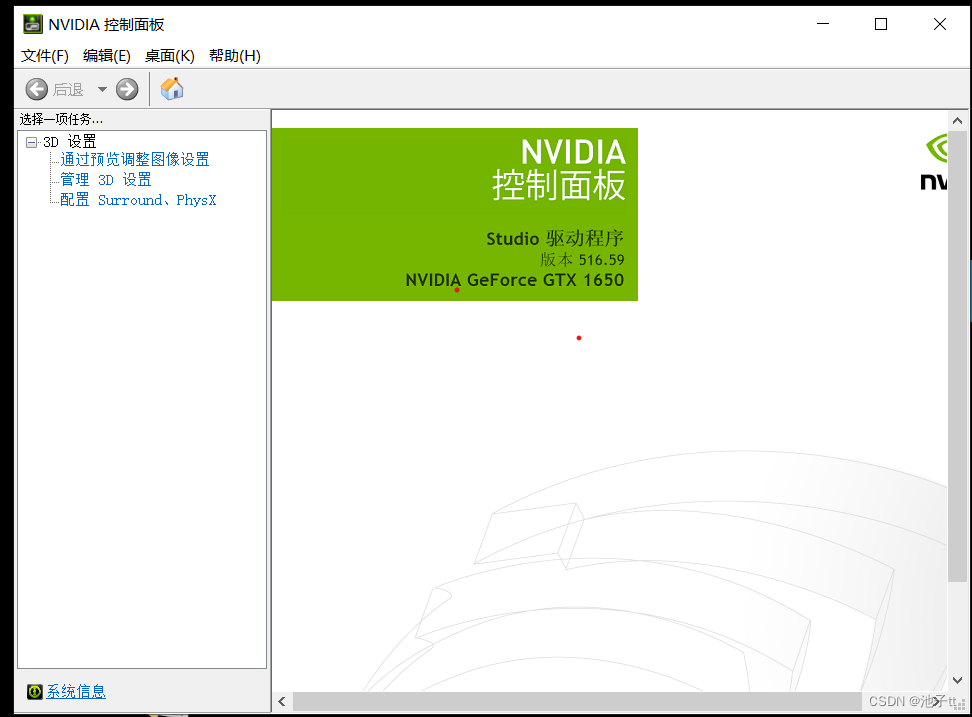Viewport: 972px width, 717px height.
Task: Navigate back using the back arrow icon
Action: [36, 88]
